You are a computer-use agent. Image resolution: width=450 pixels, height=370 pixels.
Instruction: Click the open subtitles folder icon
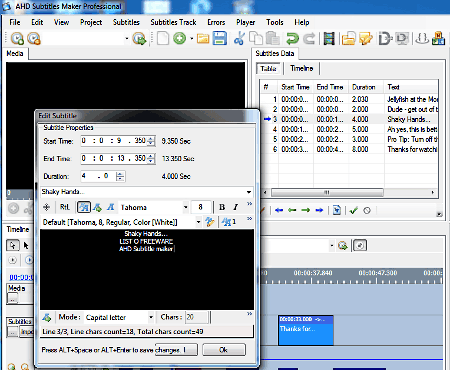tap(348, 39)
